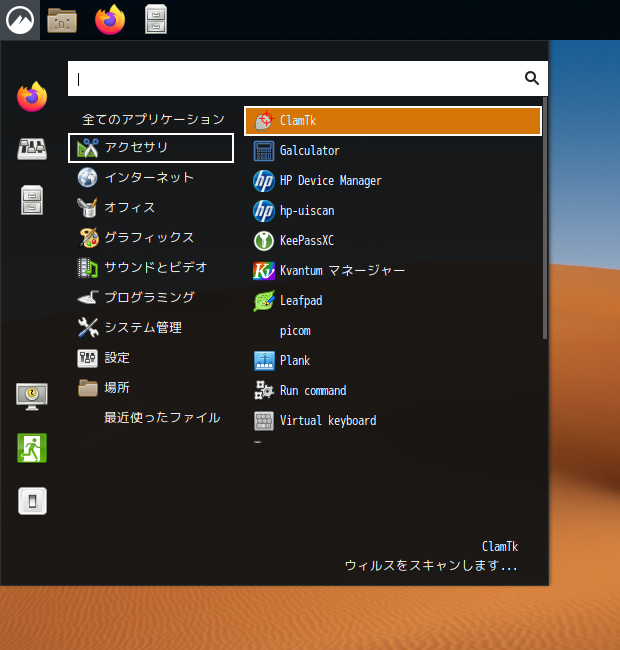Click the application list vertical scrollbar
The width and height of the screenshot is (620, 650).
(545, 218)
